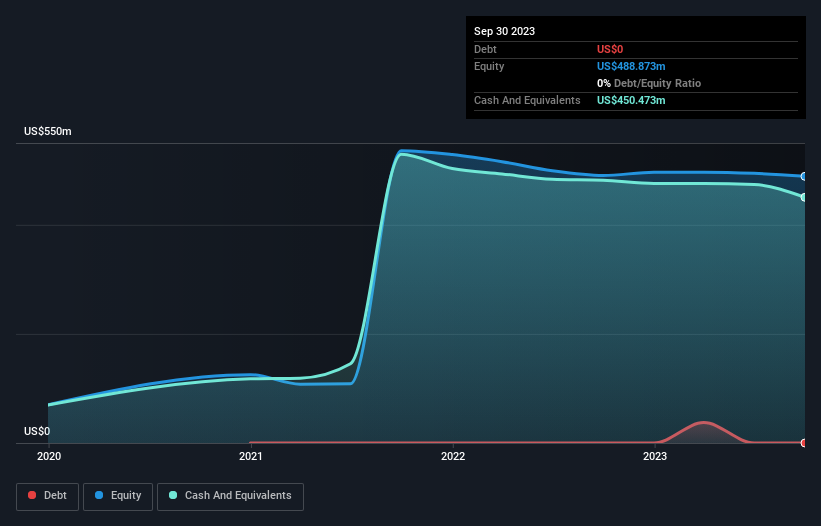The image size is (821, 526).
Task: Toggle the Equity legend button
Action: point(118,496)
